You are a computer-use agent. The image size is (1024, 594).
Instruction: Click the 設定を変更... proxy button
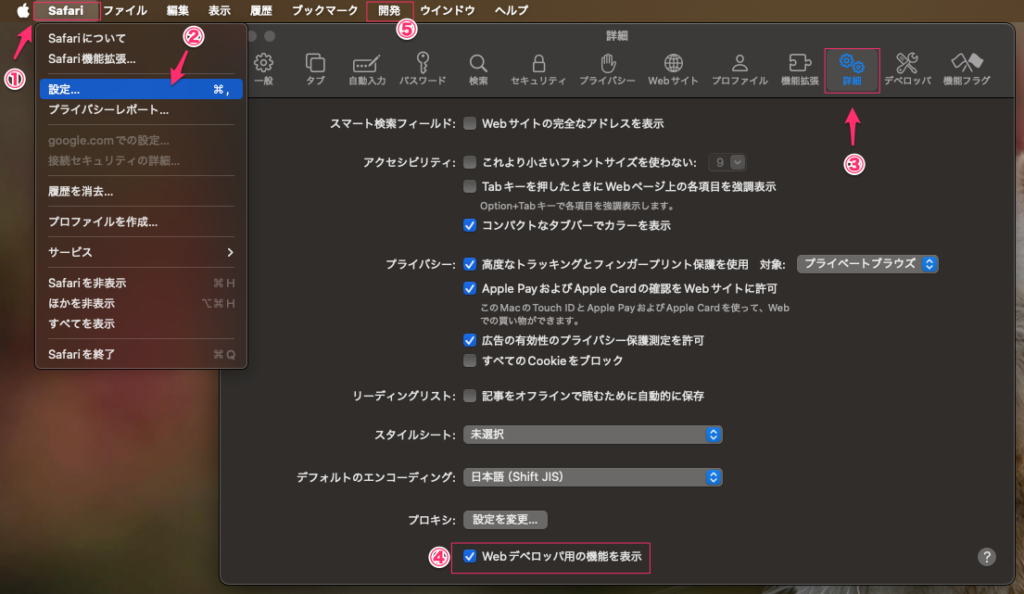505,519
